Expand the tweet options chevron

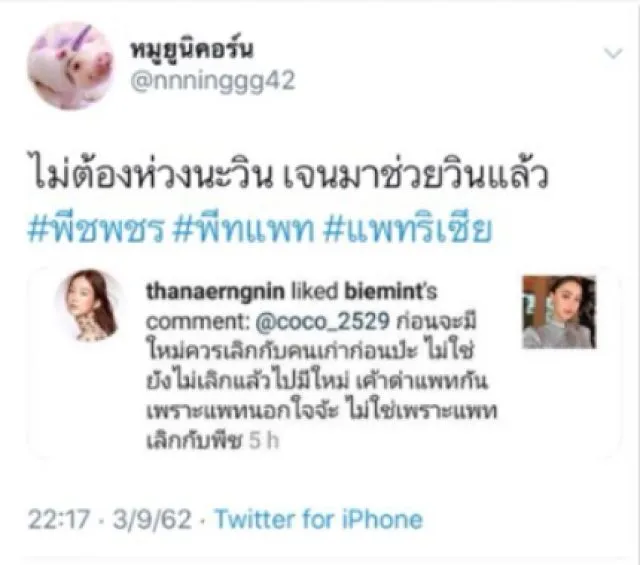(613, 53)
